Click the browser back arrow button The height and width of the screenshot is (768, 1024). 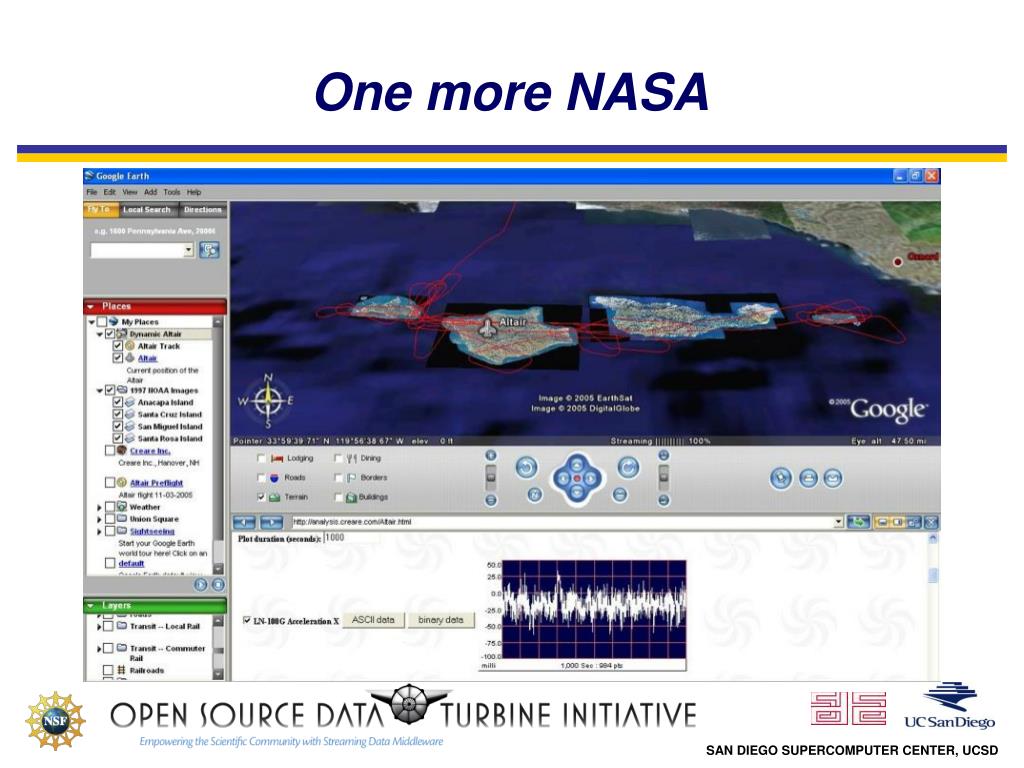coord(244,522)
